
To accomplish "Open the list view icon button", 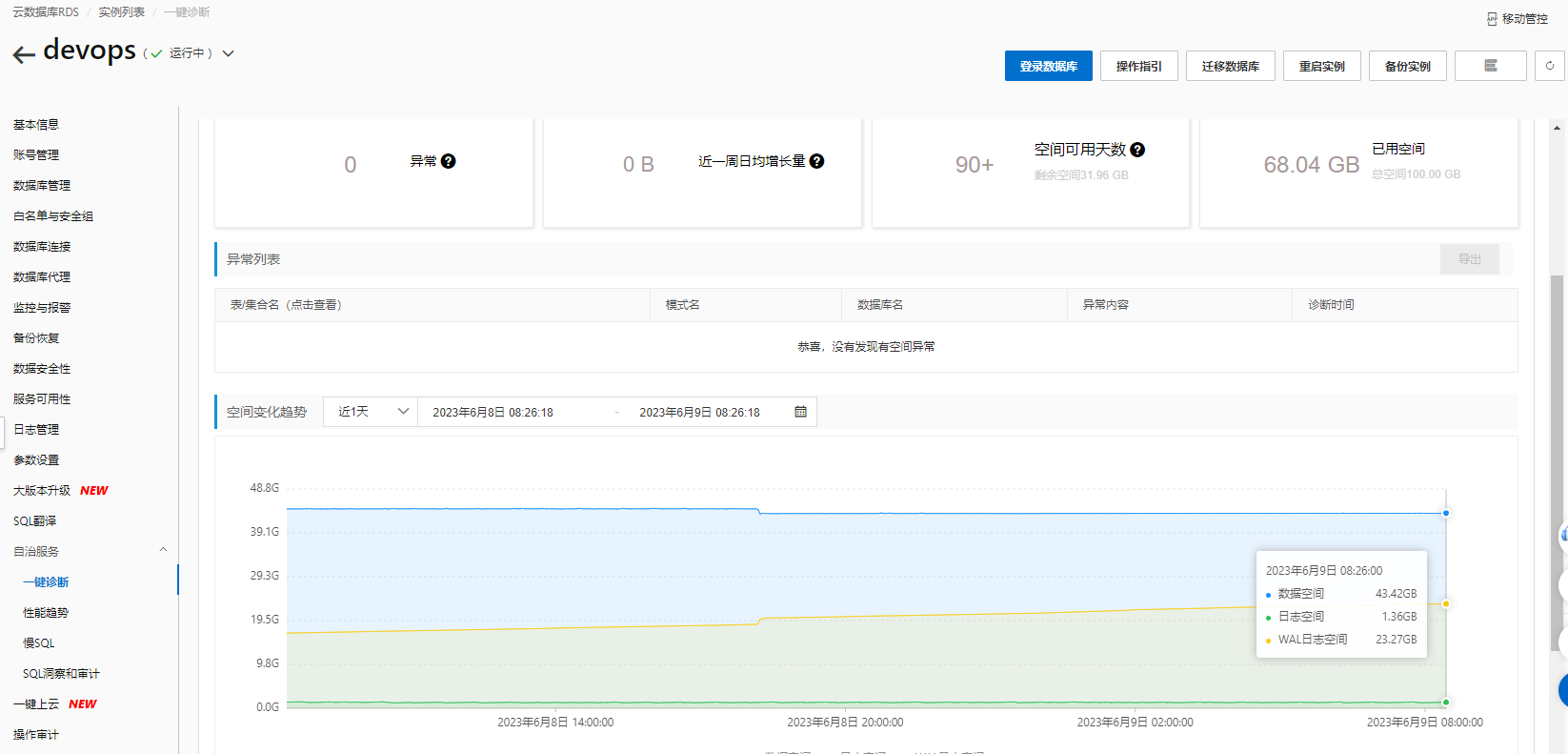I will 1491,66.
